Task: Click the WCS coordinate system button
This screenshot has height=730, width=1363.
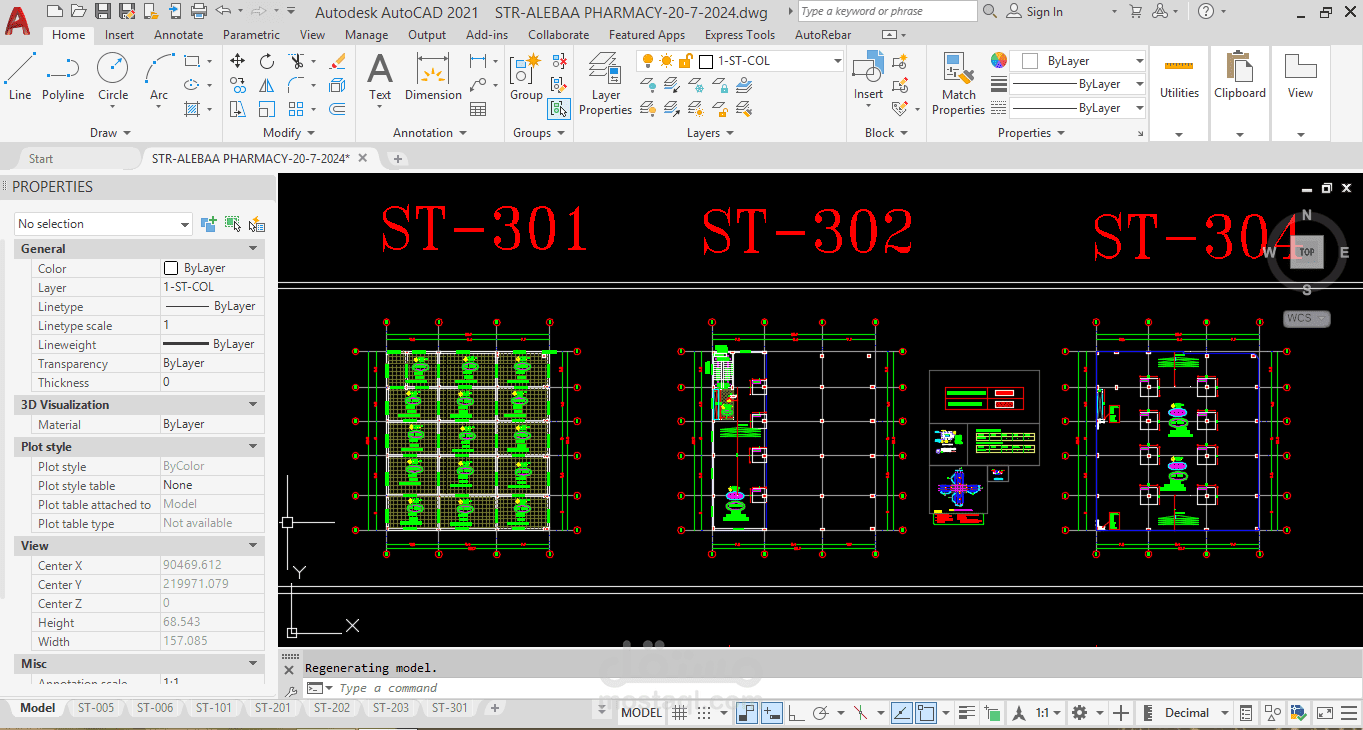Action: click(1306, 319)
